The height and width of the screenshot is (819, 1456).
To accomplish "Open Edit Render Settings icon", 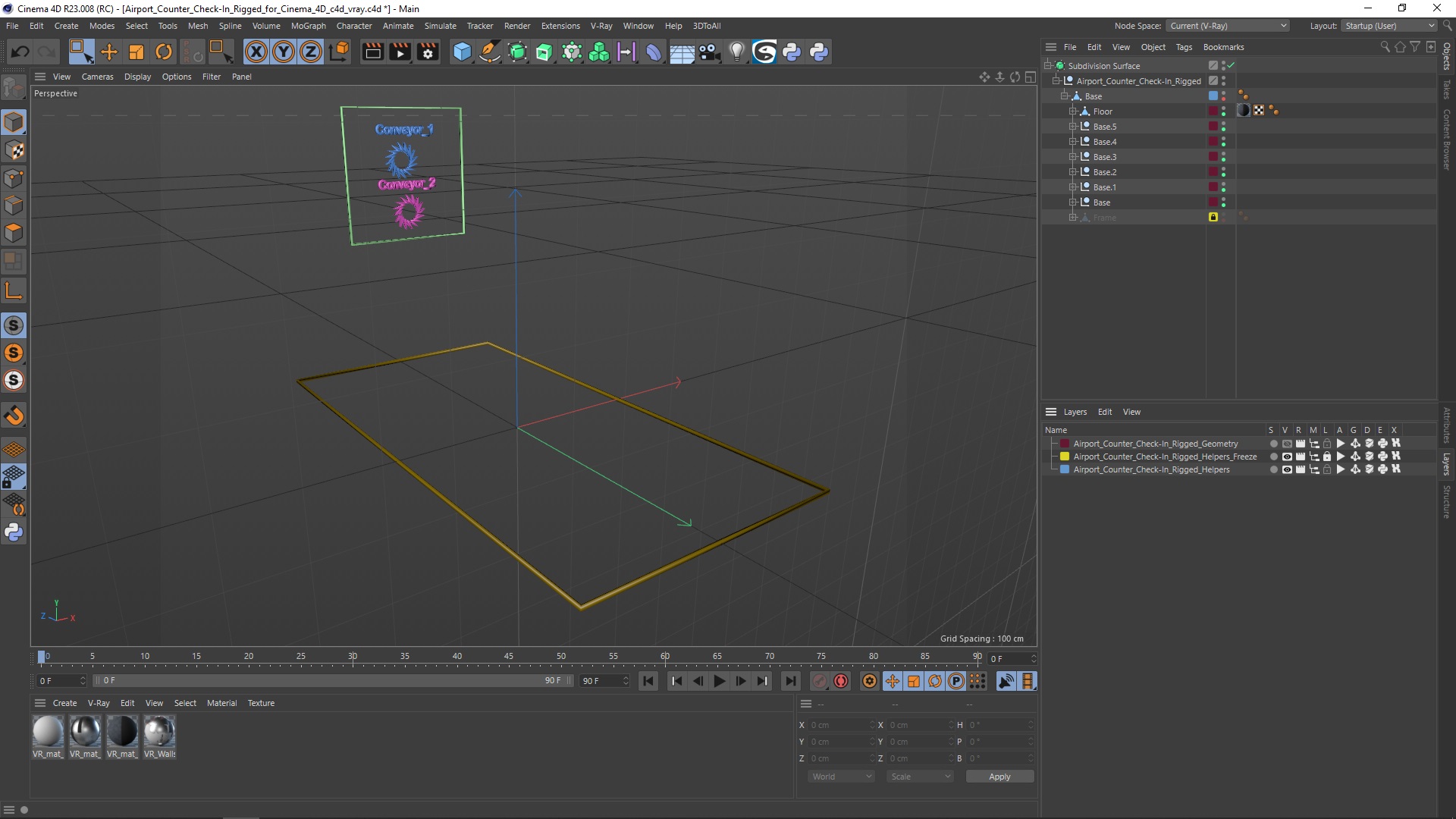I will pos(428,52).
